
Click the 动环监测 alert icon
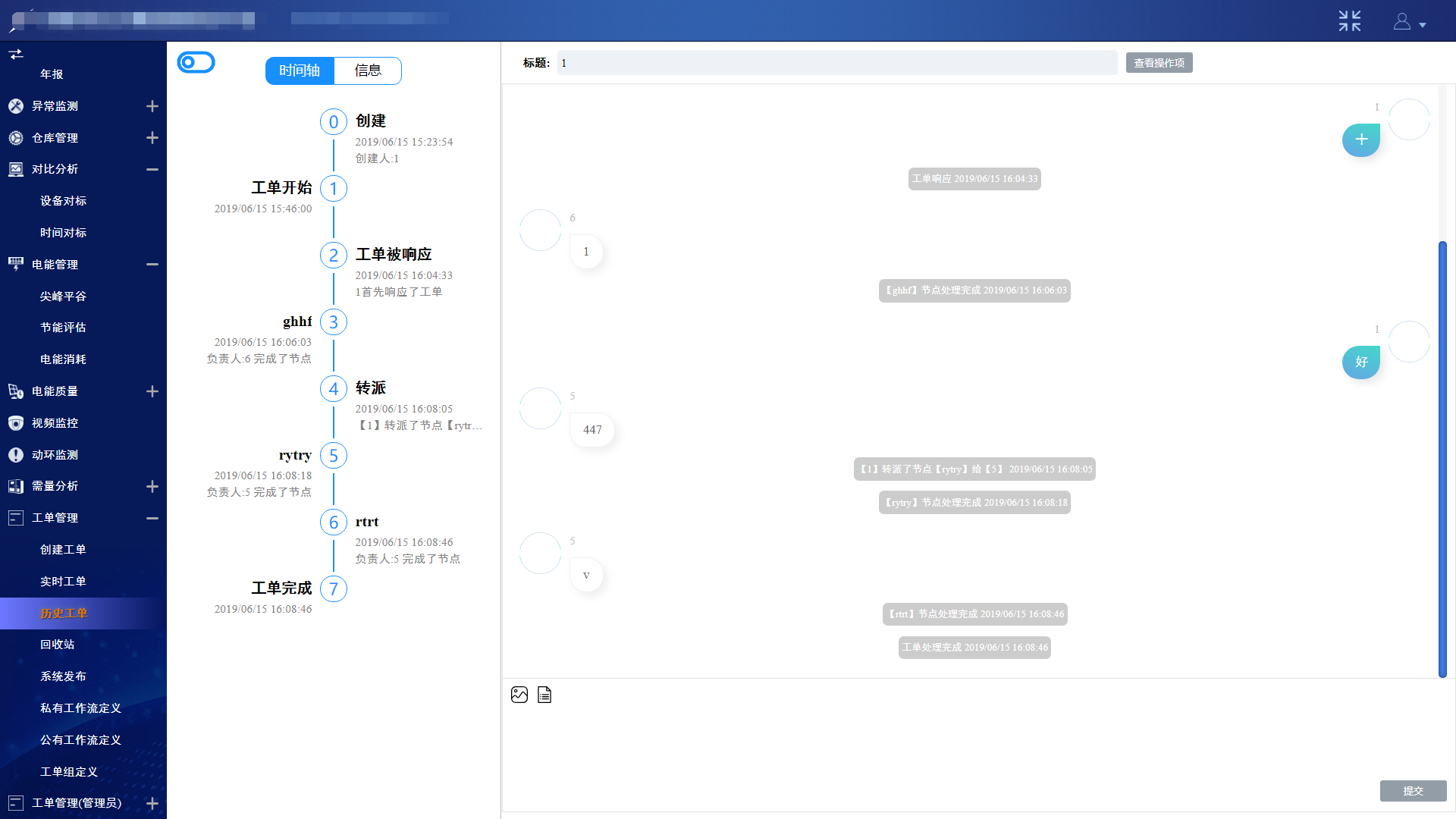click(x=16, y=455)
